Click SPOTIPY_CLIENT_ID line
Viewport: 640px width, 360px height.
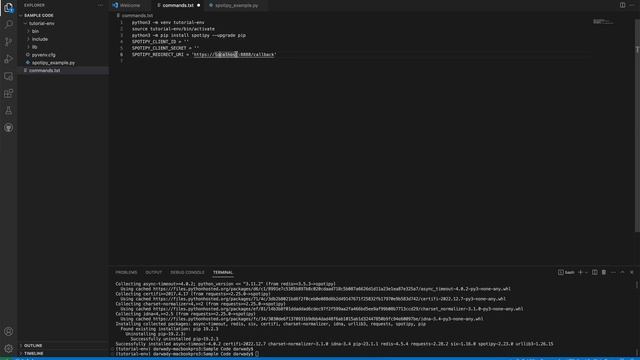(160, 42)
